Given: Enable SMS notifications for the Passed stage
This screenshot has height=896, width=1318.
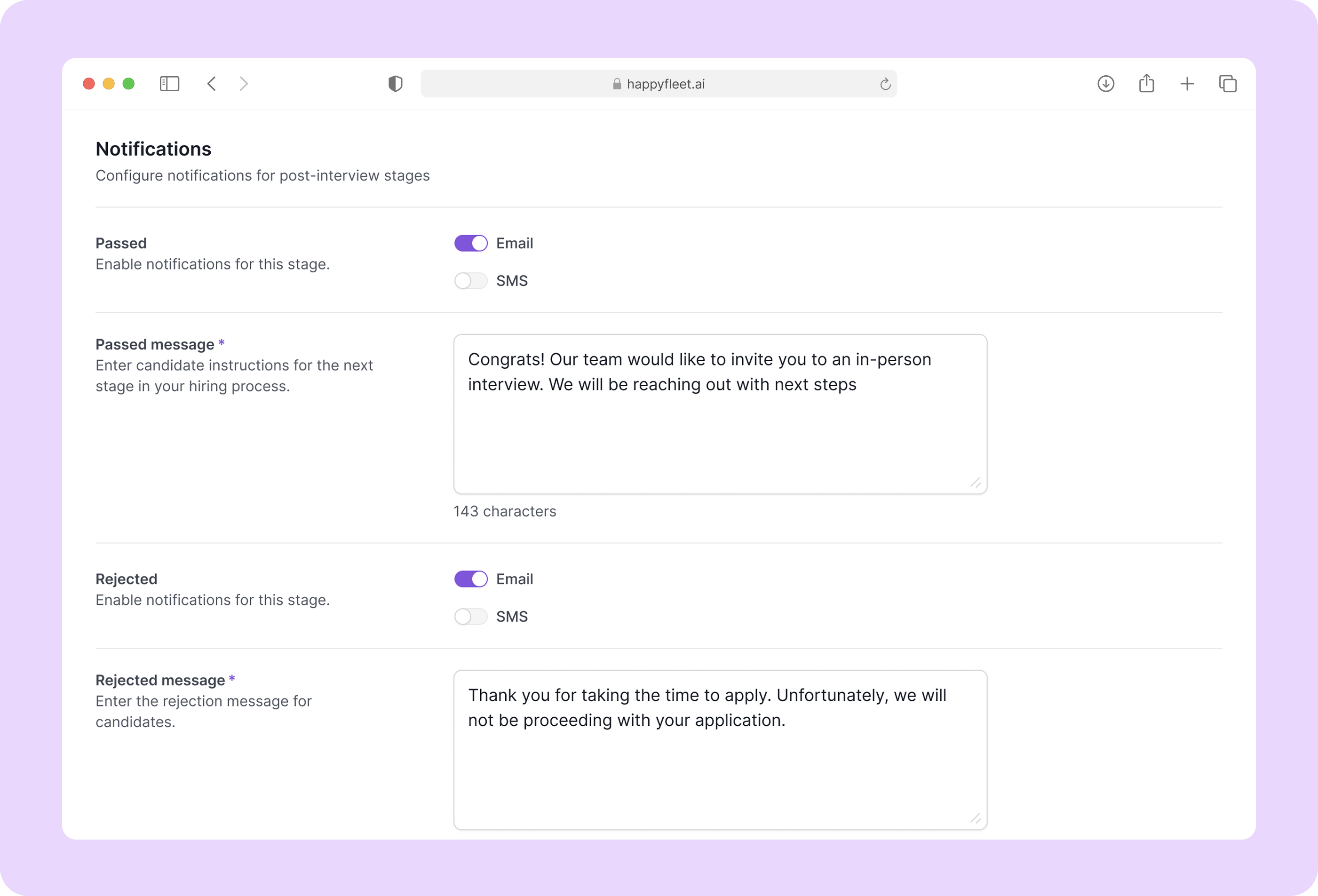Looking at the screenshot, I should pos(470,280).
